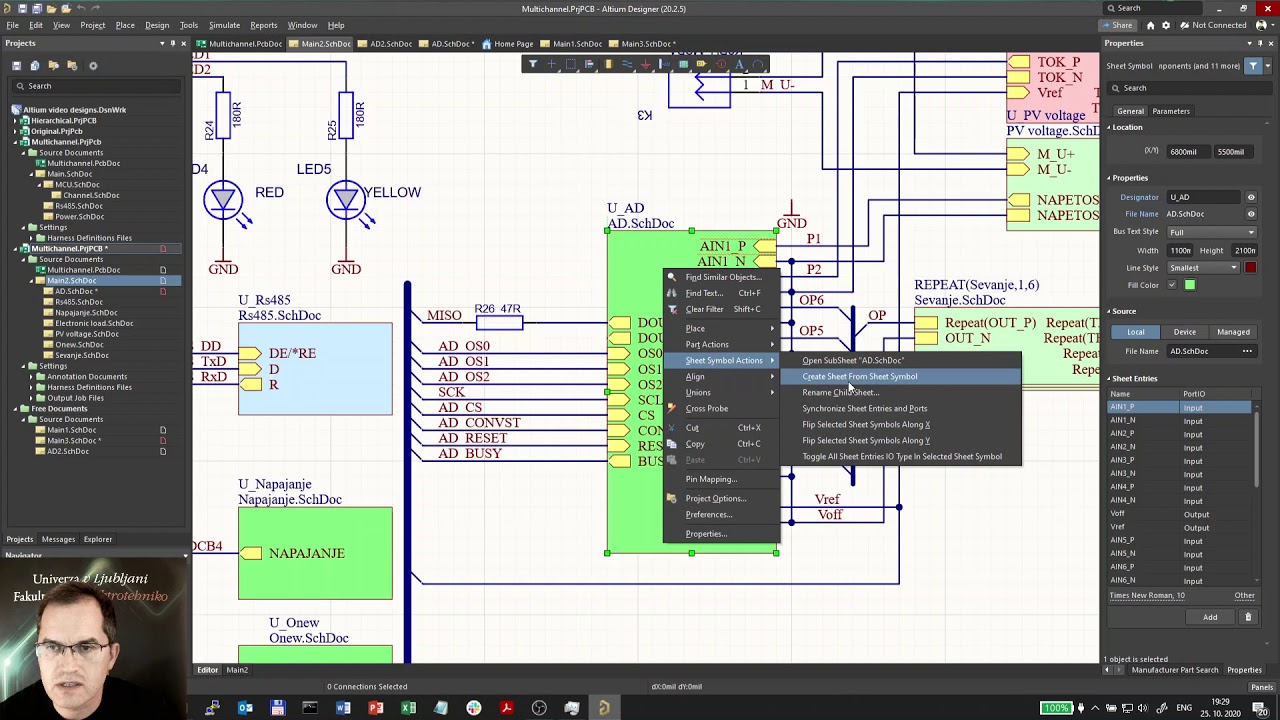Open PowerPoint from the Windows taskbar
The height and width of the screenshot is (720, 1280).
pyautogui.click(x=375, y=708)
